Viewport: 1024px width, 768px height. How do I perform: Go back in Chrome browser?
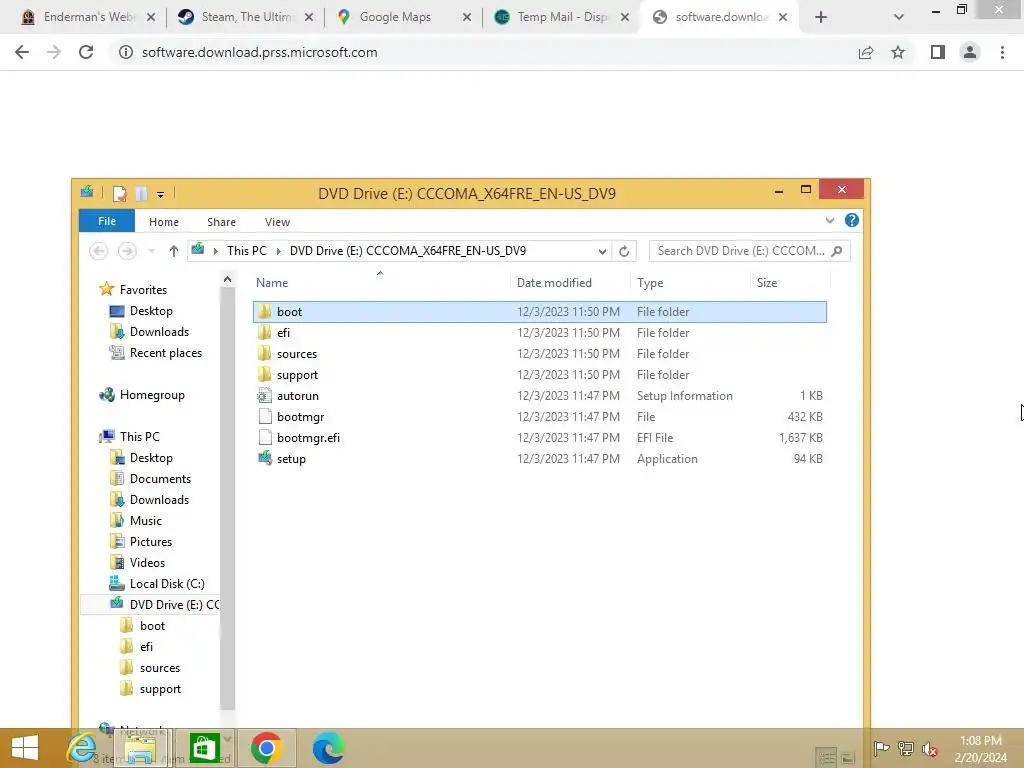click(22, 52)
